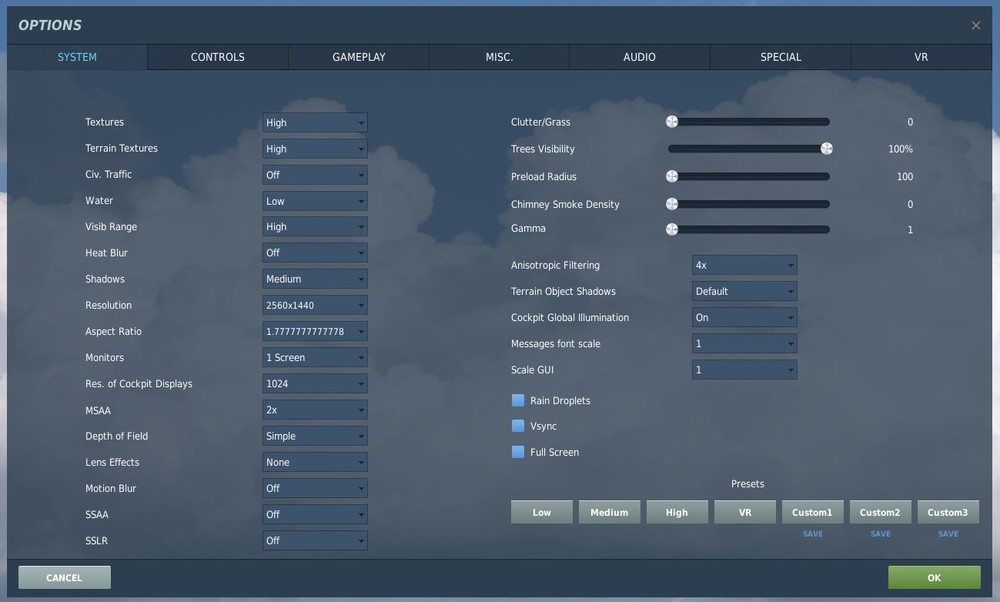The height and width of the screenshot is (602, 1000).
Task: Open the Water quality dropdown
Action: tap(314, 201)
